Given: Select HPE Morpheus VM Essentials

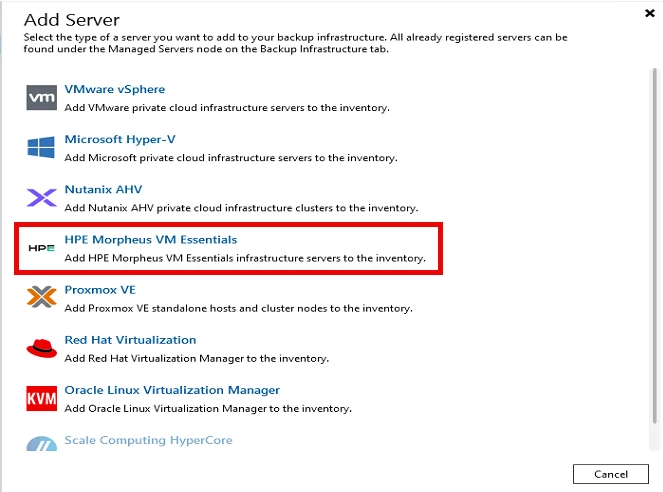Looking at the screenshot, I should [x=151, y=240].
